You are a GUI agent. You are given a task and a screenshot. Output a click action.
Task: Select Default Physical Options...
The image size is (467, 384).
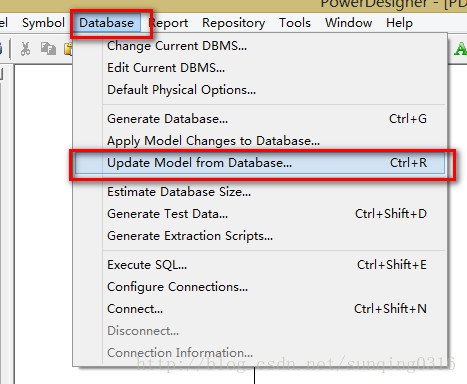pyautogui.click(x=260, y=90)
